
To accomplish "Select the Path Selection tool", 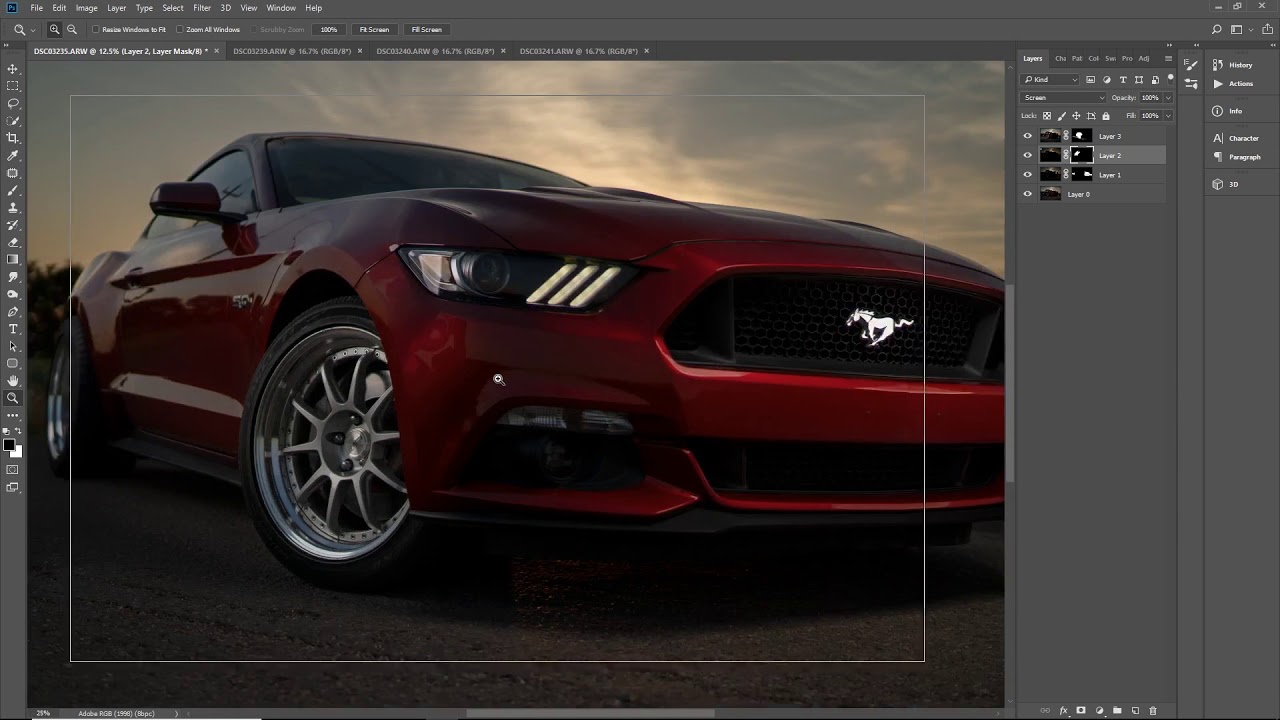I will tap(13, 346).
